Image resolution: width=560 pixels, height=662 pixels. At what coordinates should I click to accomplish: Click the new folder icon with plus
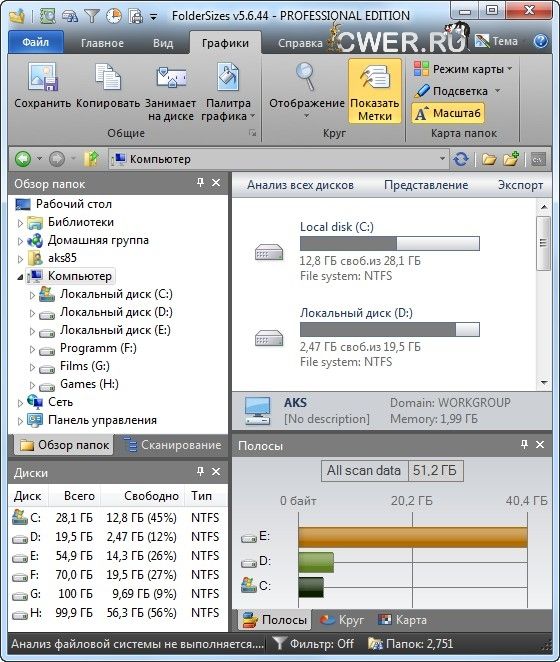(511, 159)
